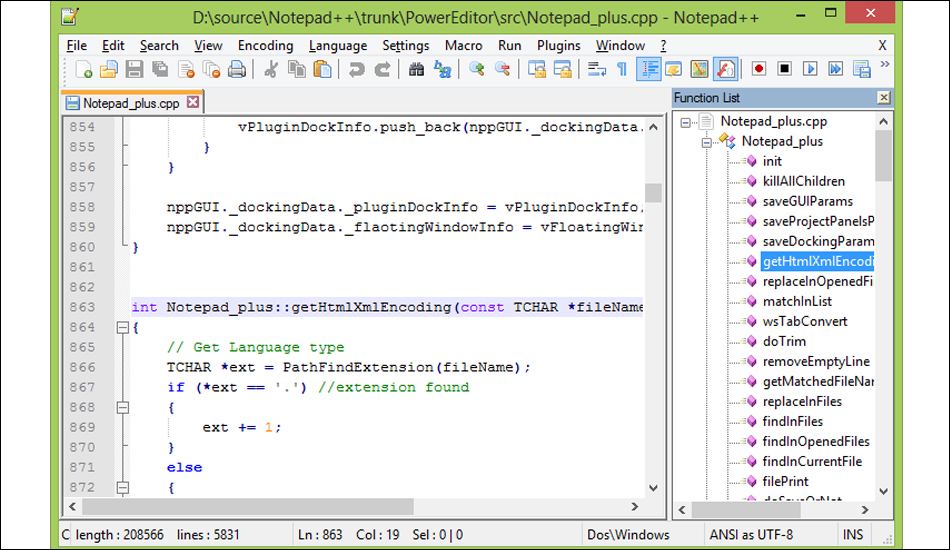Image resolution: width=950 pixels, height=550 pixels.
Task: Expand hidden toolbar icons with double chevron
Action: [x=885, y=64]
